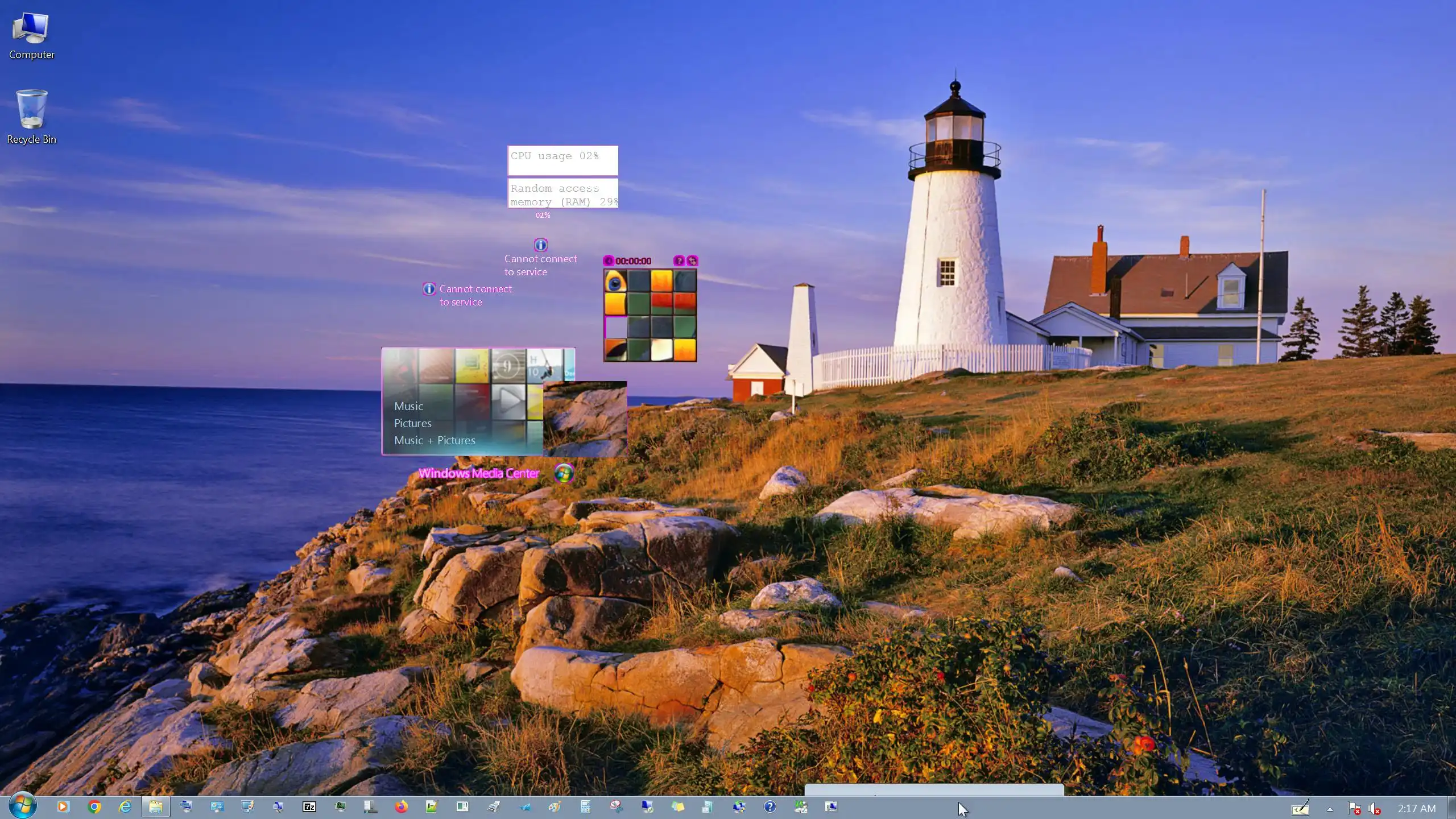Click the toucan eye puzzle tile
1456x819 pixels.
click(x=615, y=281)
